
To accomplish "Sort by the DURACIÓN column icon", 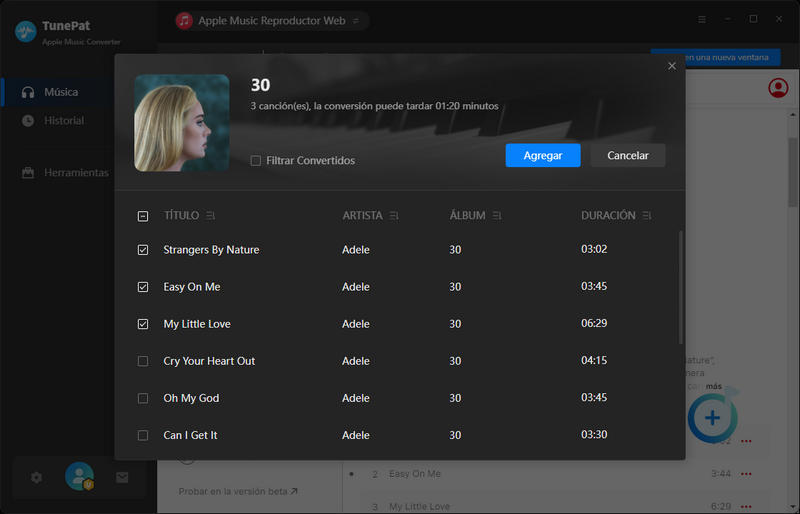I will pyautogui.click(x=648, y=216).
